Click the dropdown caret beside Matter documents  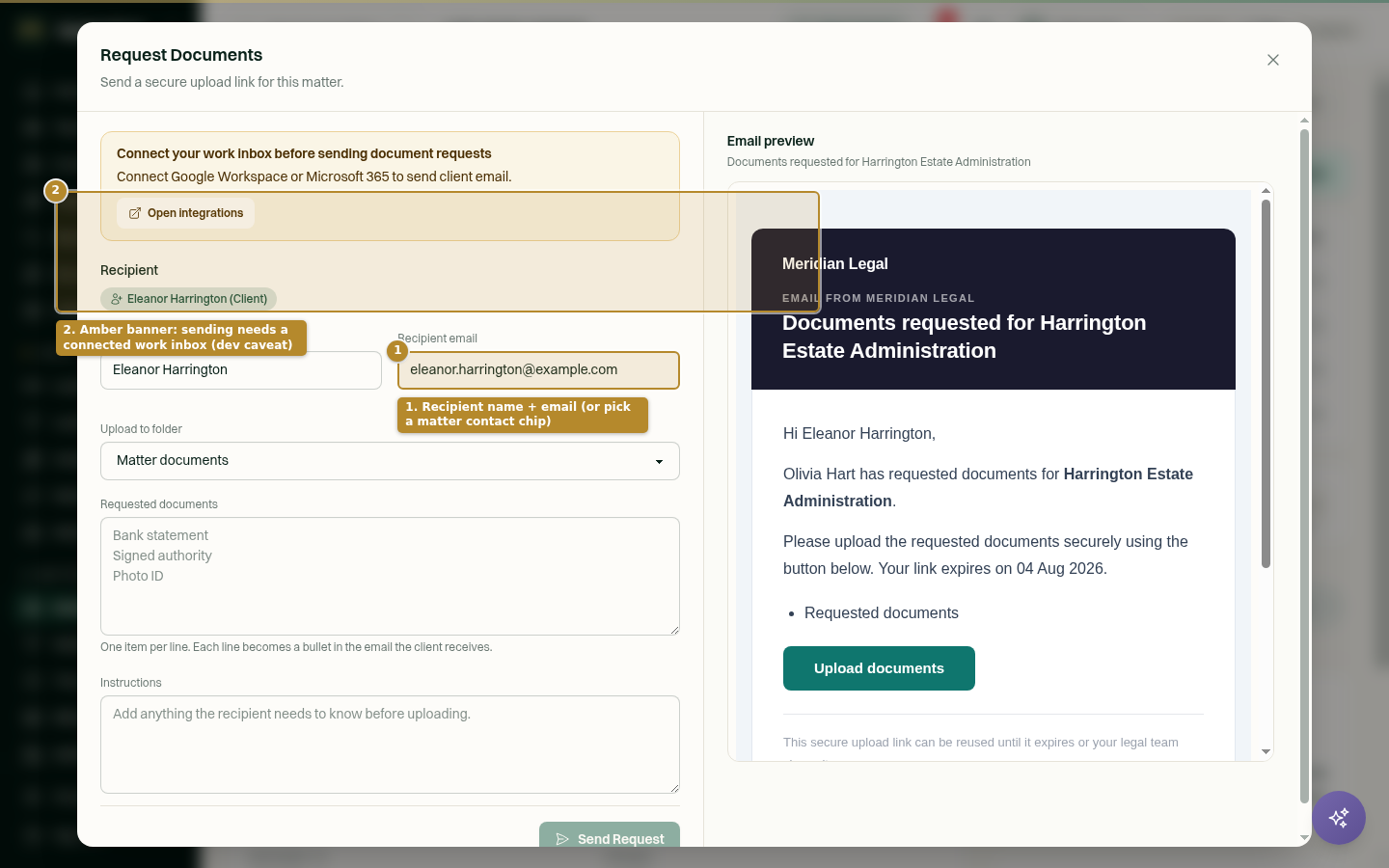click(x=660, y=462)
